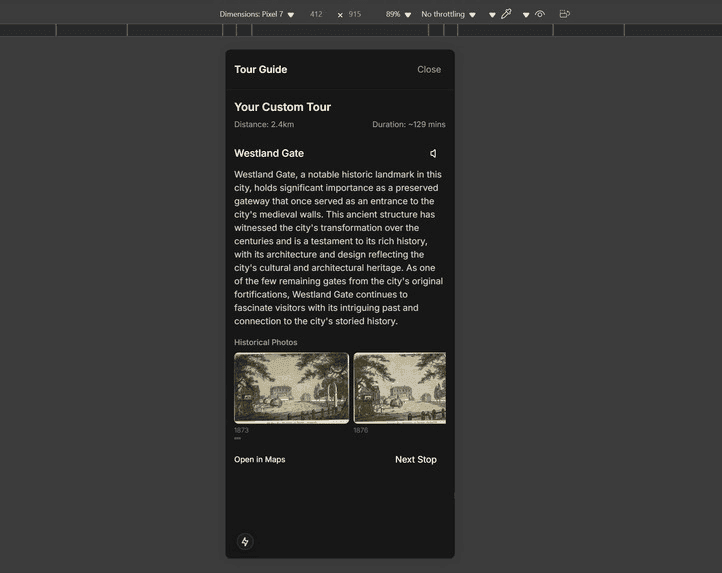
Task: Click the eyedropper icon in the device toolbar
Action: tap(507, 14)
